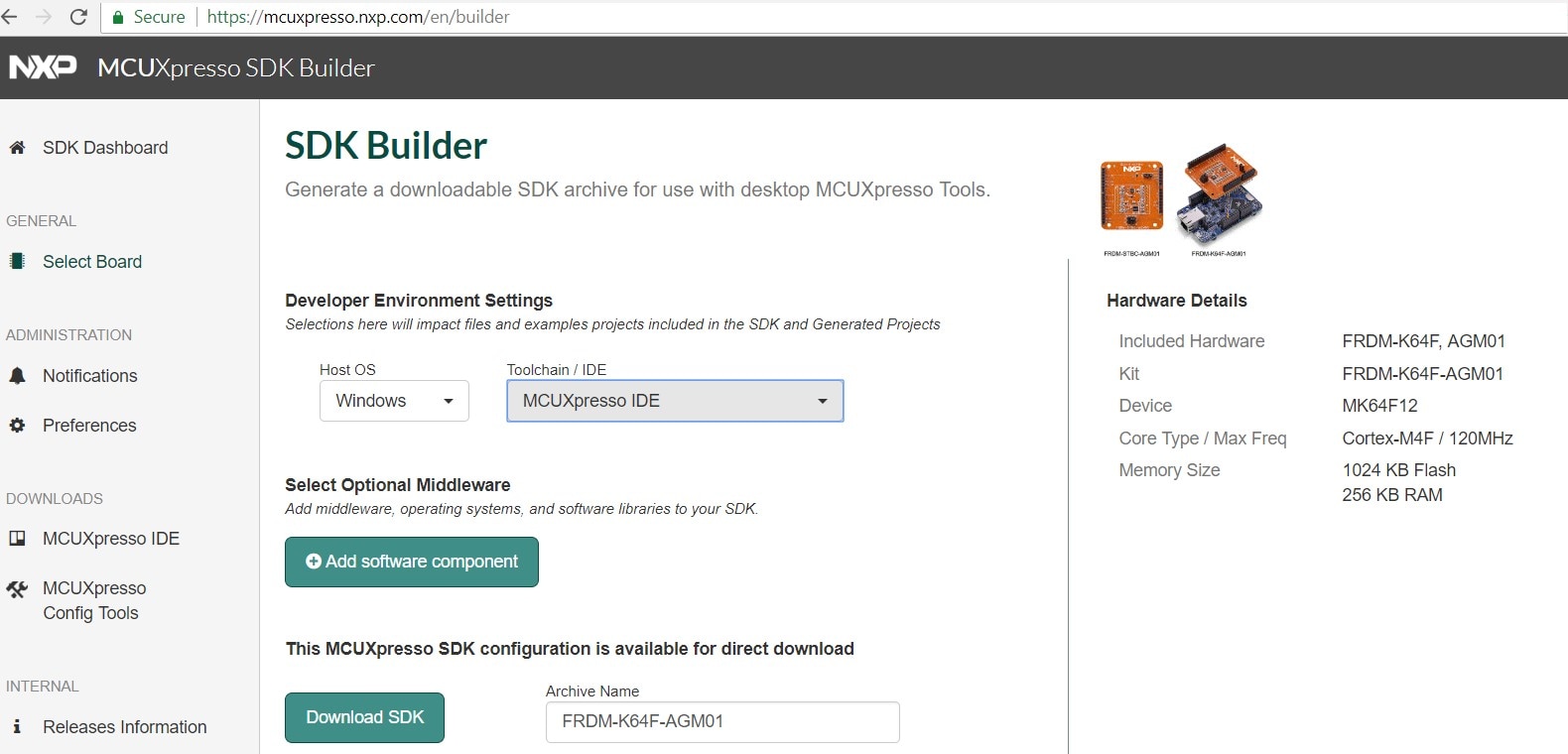1568x754 pixels.
Task: Select the FRDM-K64F-AGM01 board thumbnail
Action: click(1219, 196)
